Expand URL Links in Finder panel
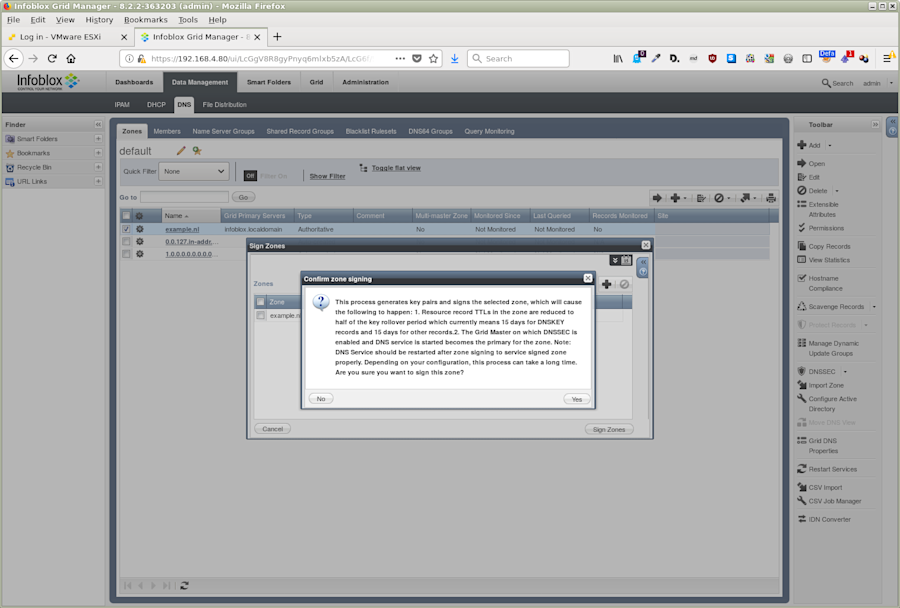This screenshot has width=900, height=608. coord(98,181)
